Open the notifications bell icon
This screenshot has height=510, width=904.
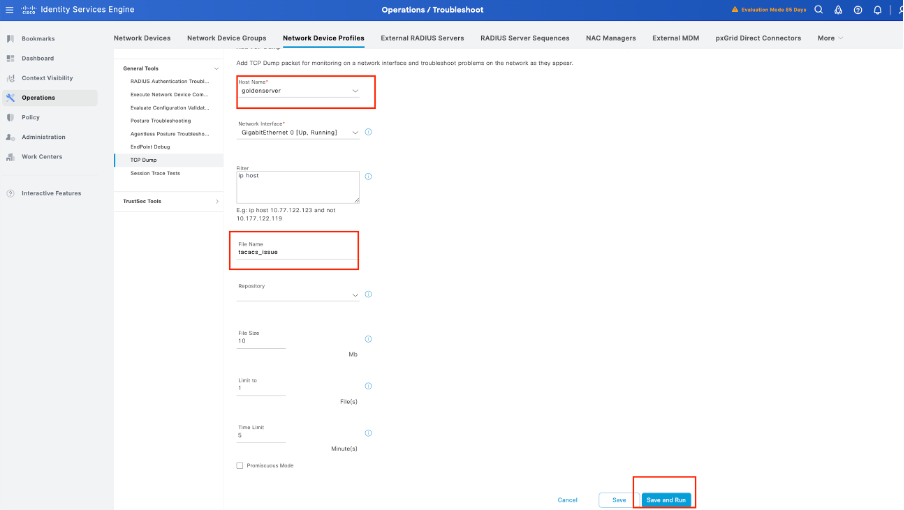coord(877,10)
